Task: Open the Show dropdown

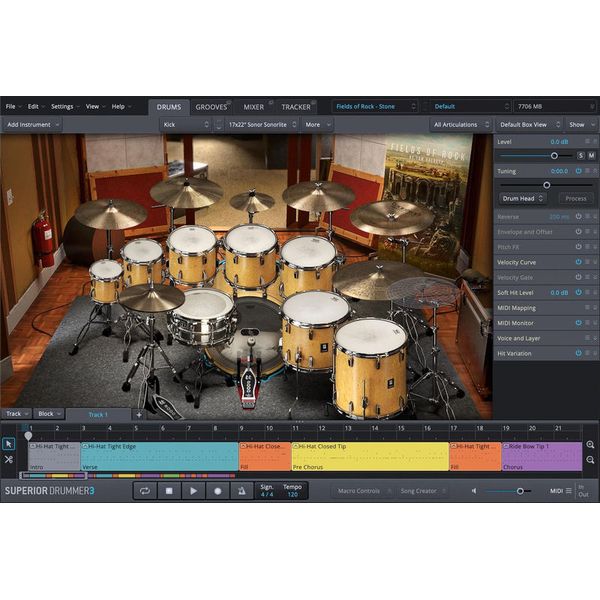Action: pyautogui.click(x=581, y=125)
